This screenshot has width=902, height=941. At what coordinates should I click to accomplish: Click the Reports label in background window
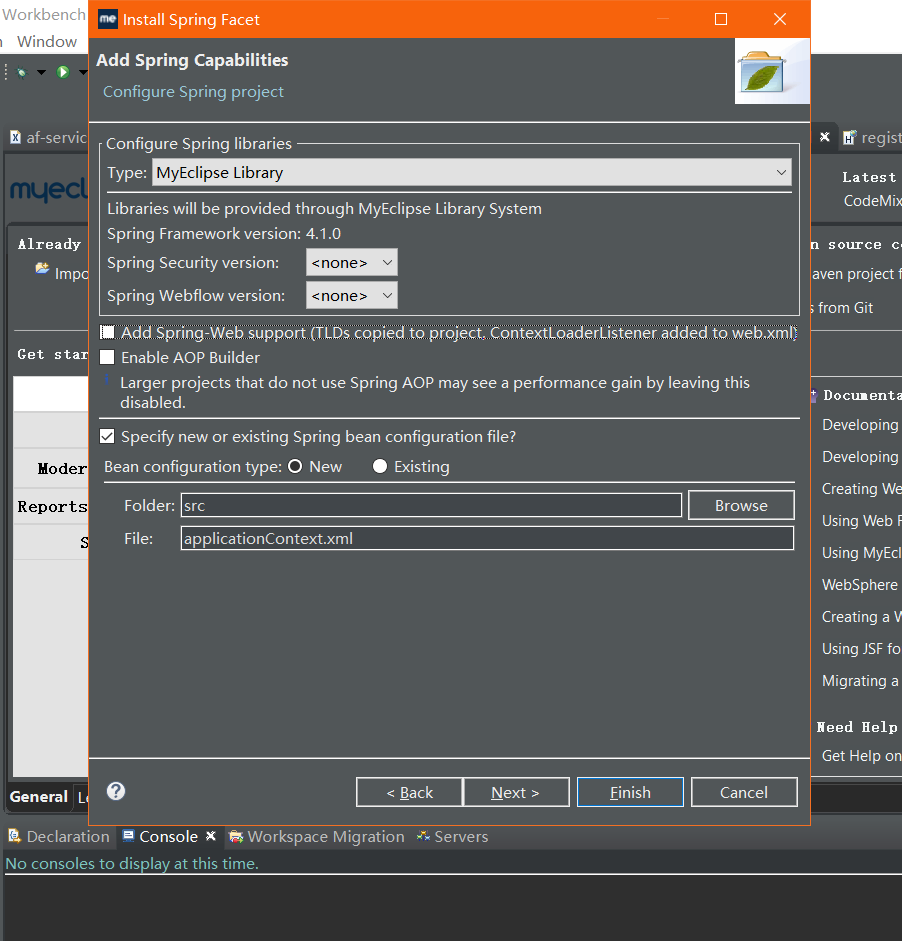[x=52, y=507]
